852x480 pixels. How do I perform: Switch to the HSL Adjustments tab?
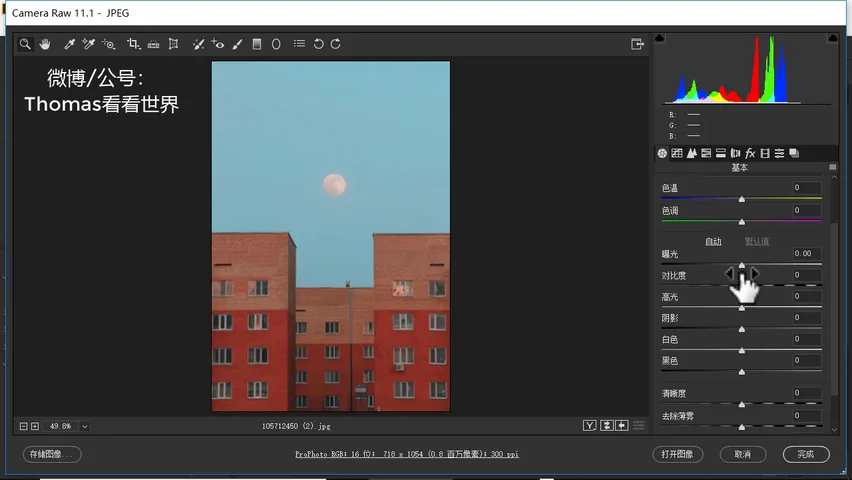coord(706,153)
